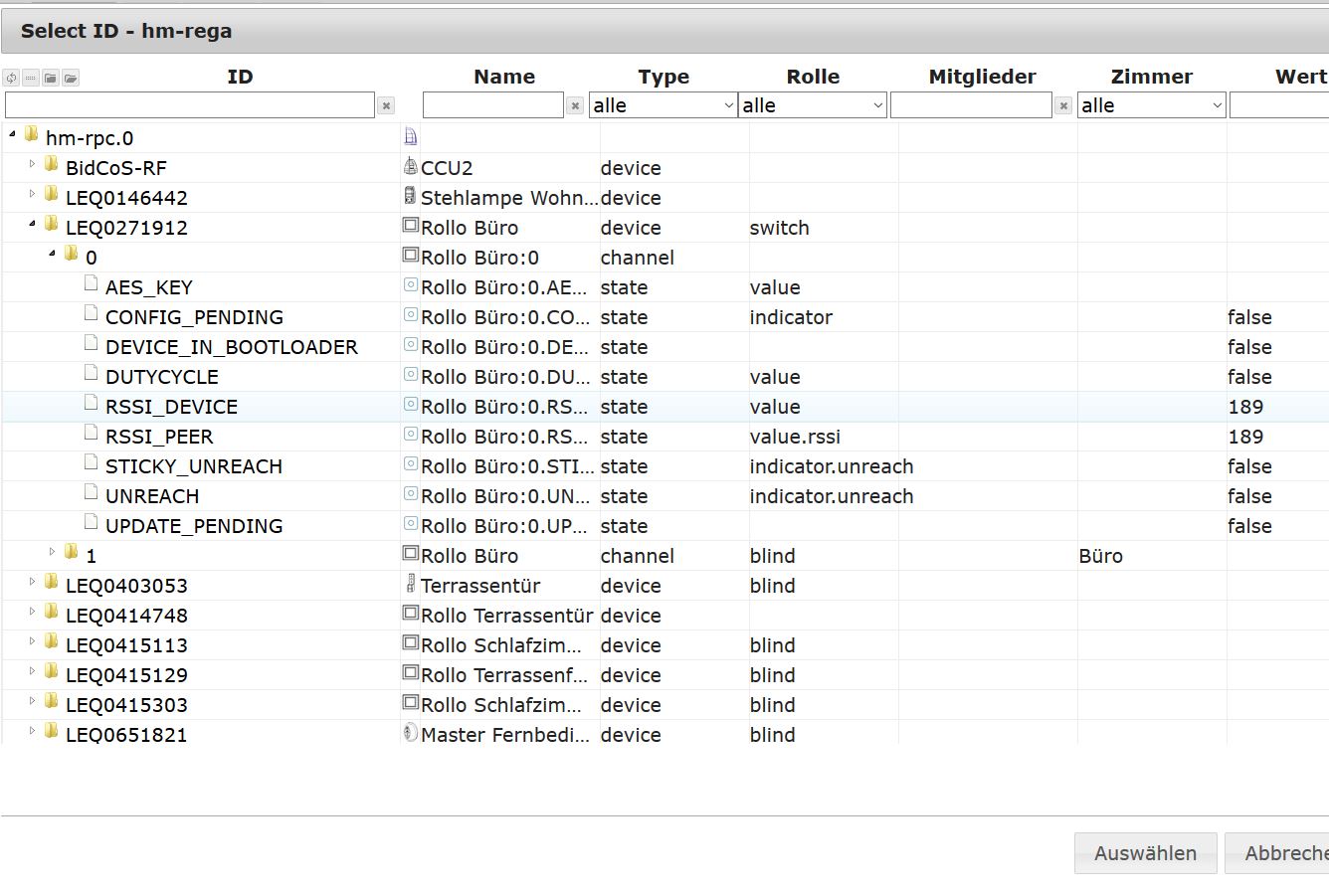
Task: Click the Auswählen button
Action: pyautogui.click(x=1145, y=853)
